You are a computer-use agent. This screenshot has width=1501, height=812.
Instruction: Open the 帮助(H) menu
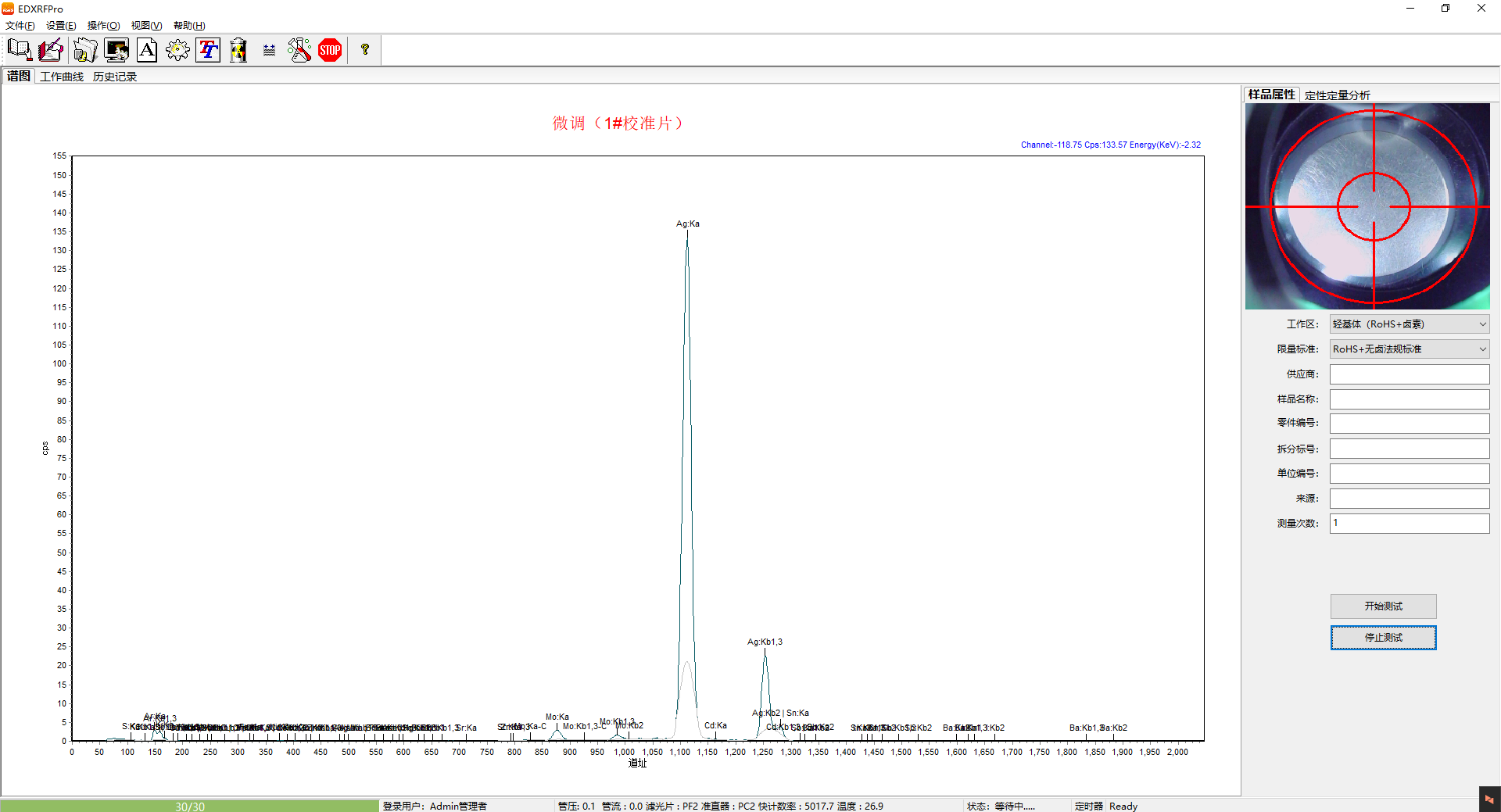pyautogui.click(x=189, y=26)
